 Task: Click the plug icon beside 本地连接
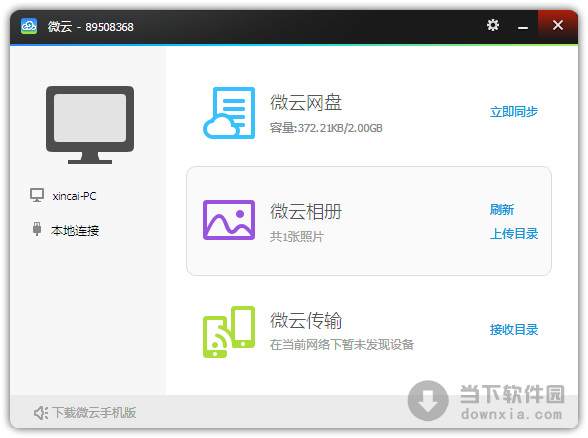37,229
